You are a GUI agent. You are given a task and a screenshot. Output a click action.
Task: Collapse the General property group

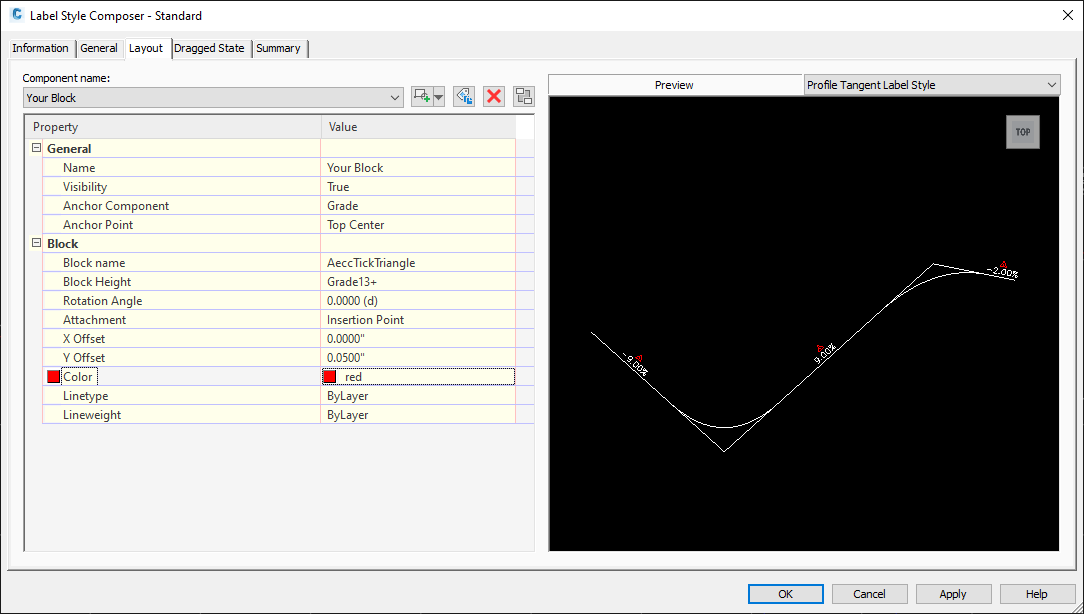(x=36, y=148)
